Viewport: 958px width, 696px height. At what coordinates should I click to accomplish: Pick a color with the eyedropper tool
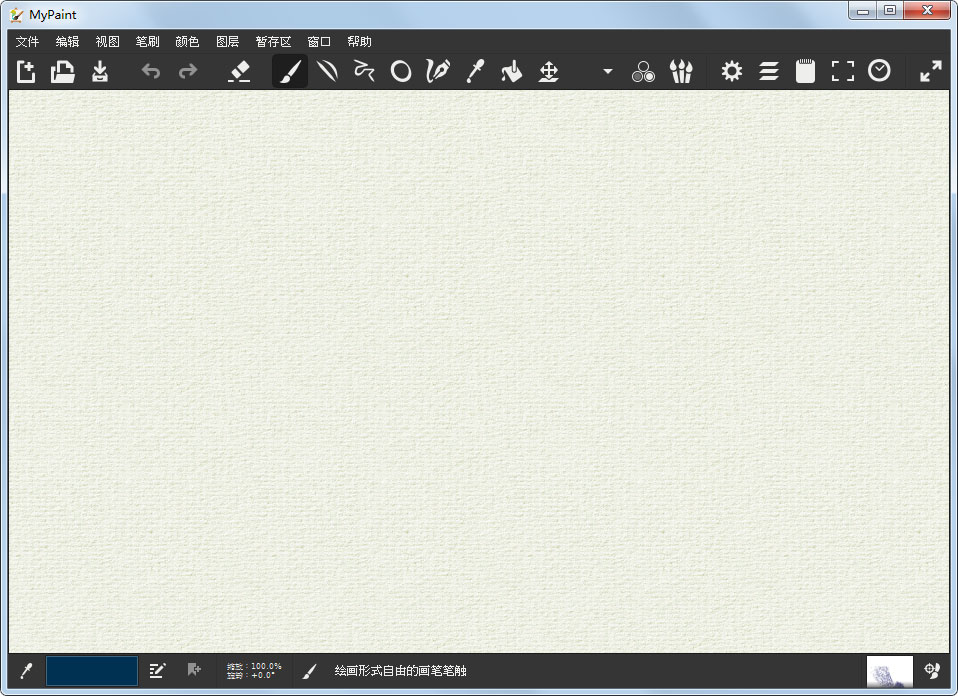474,71
